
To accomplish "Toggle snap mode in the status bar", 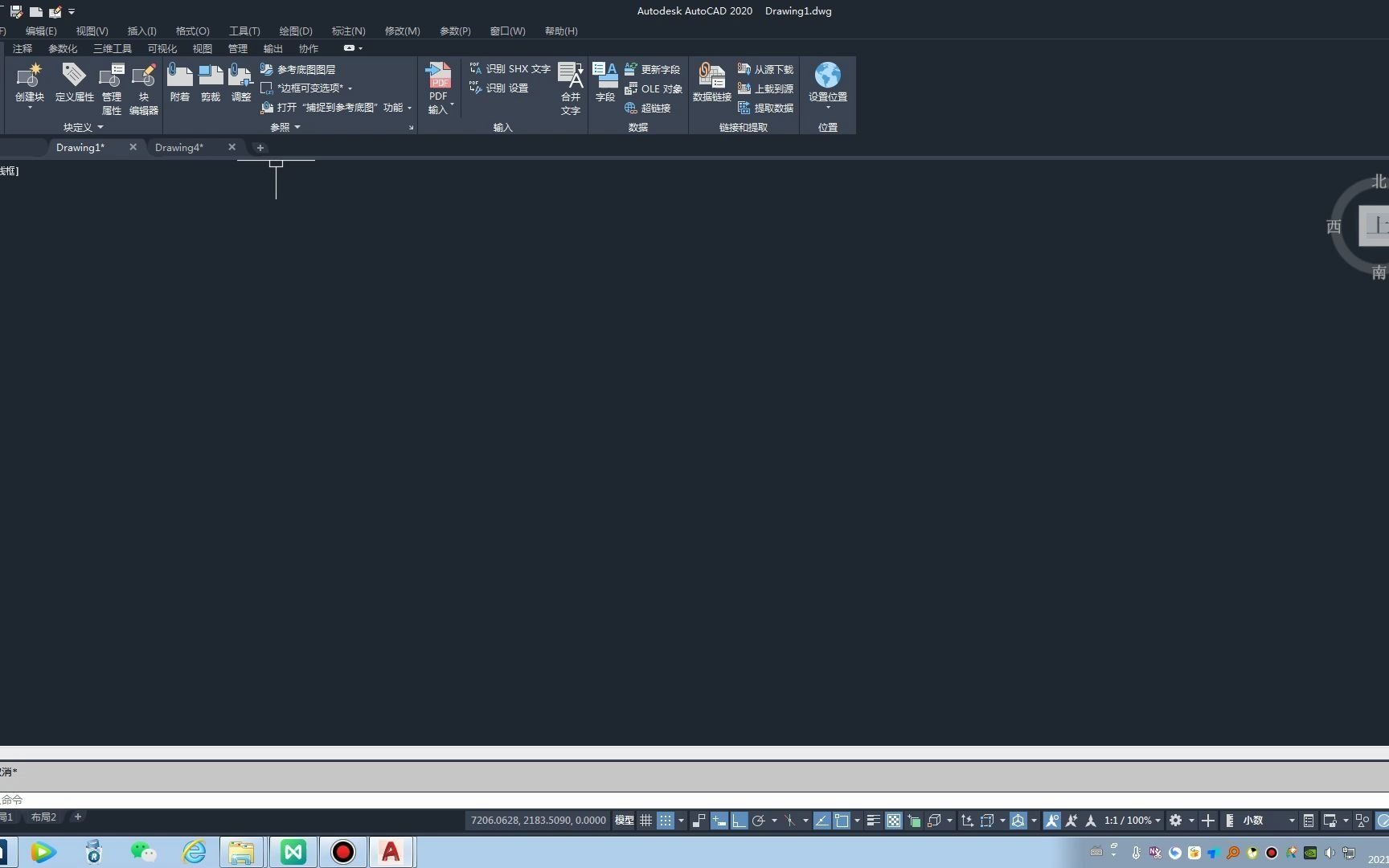I will coord(666,821).
